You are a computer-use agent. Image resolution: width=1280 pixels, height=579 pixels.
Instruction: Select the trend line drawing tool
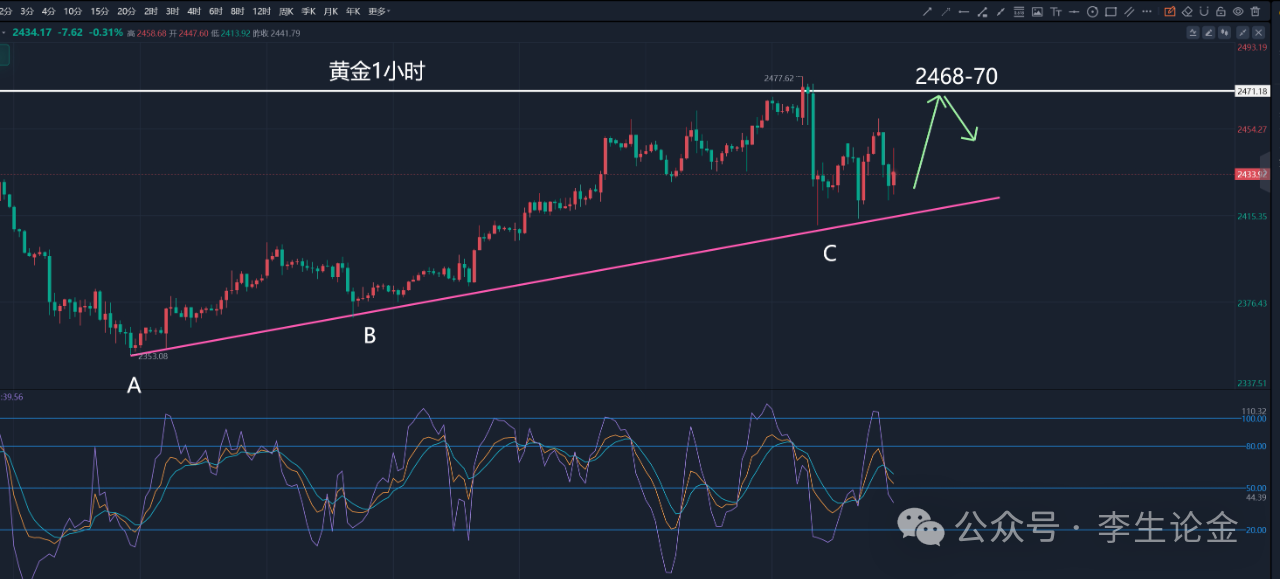pyautogui.click(x=927, y=12)
